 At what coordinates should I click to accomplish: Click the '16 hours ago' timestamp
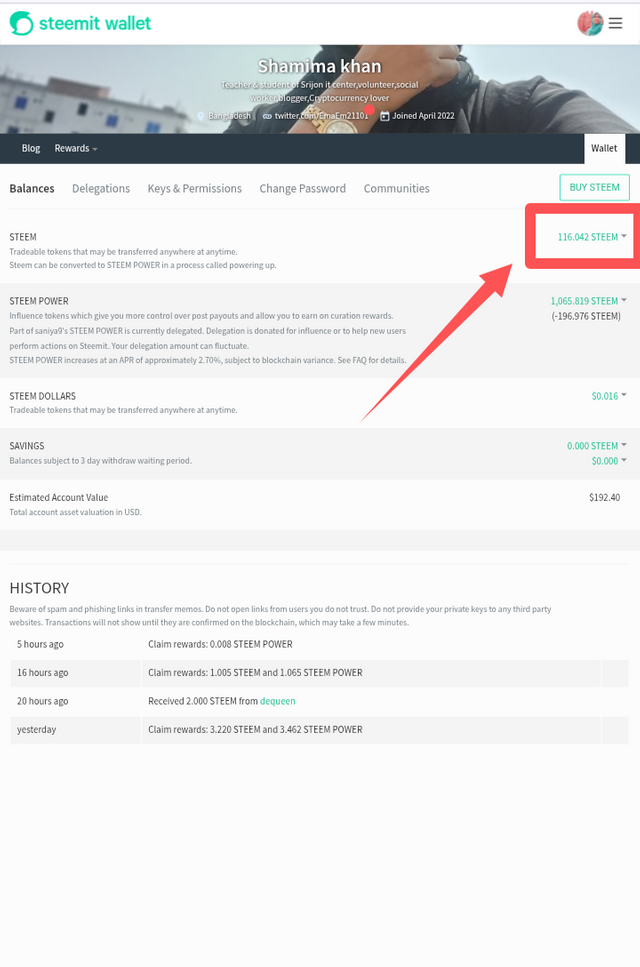43,673
